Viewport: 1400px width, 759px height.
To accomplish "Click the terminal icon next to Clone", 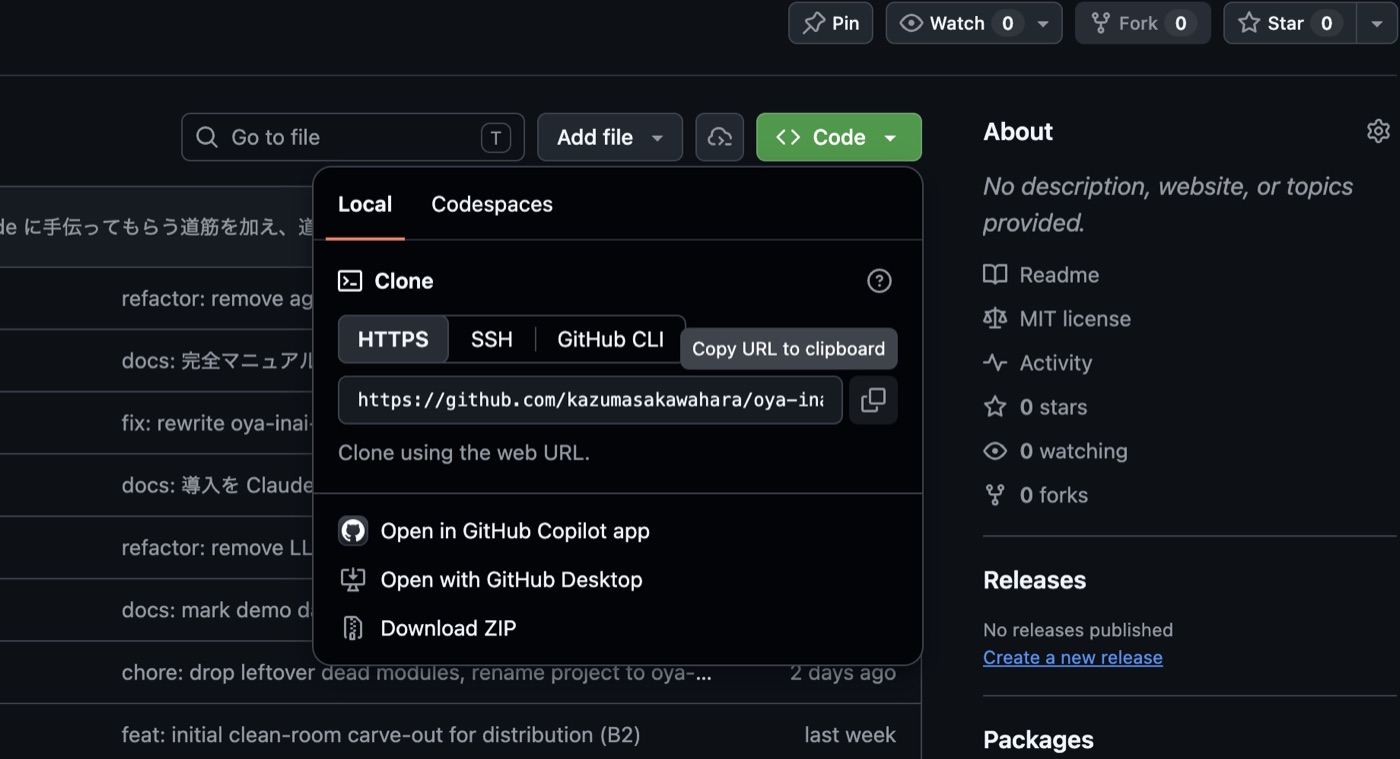I will [x=350, y=281].
